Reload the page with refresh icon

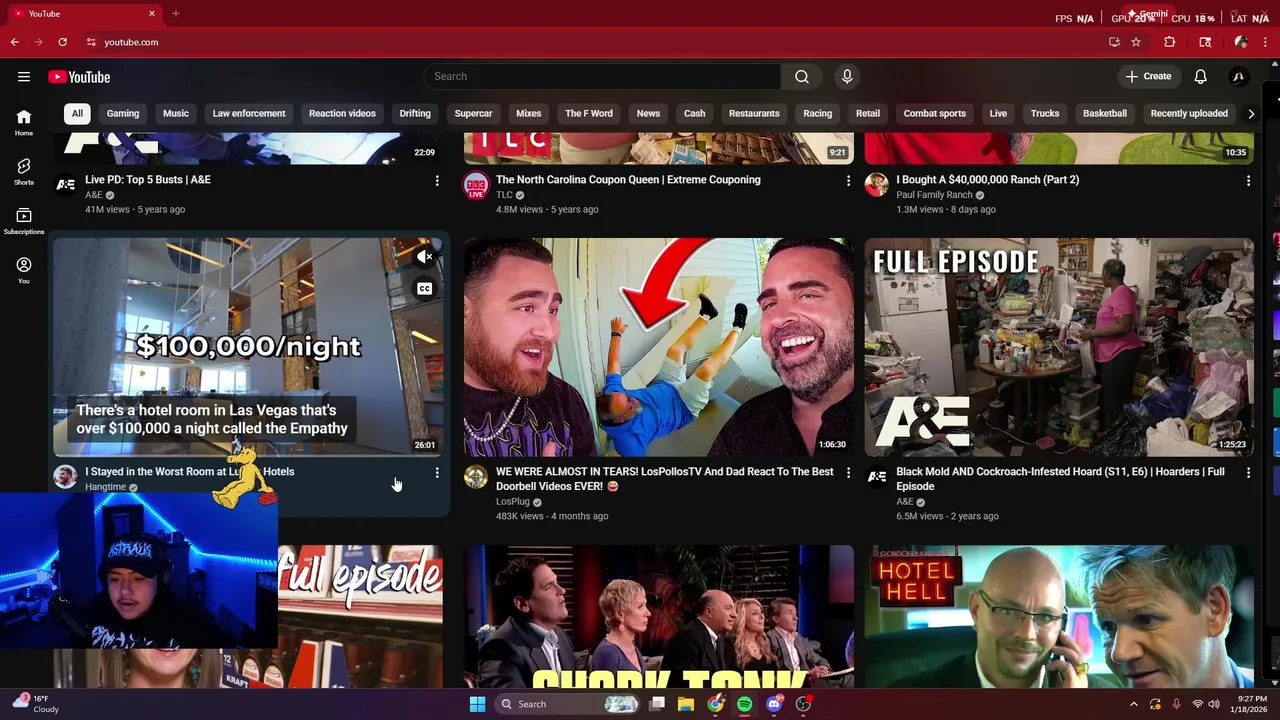tap(62, 42)
